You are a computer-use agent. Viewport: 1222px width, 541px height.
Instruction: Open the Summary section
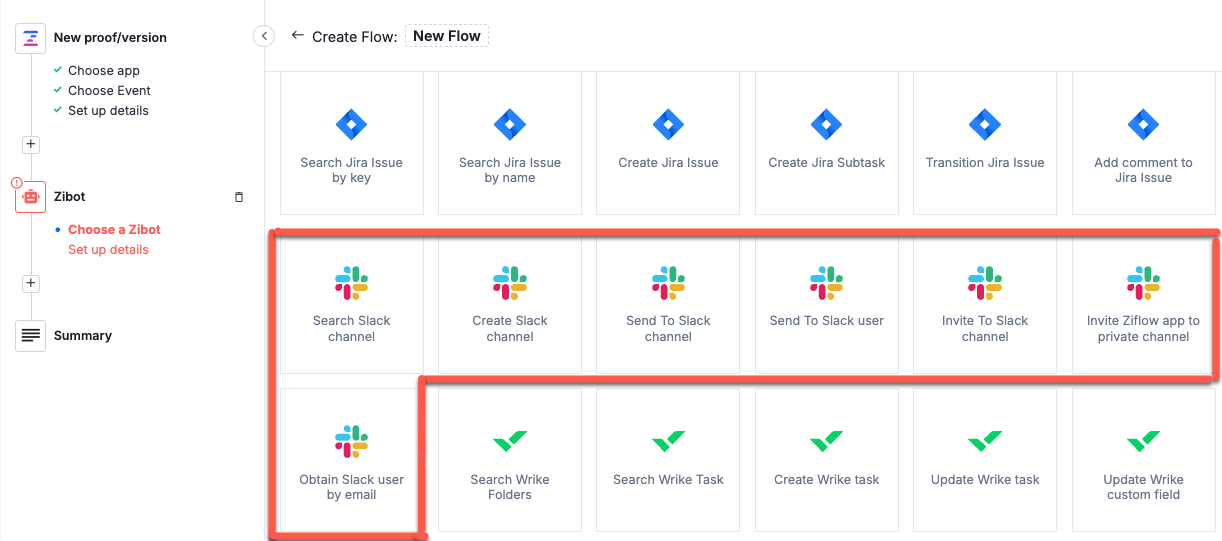(x=82, y=336)
